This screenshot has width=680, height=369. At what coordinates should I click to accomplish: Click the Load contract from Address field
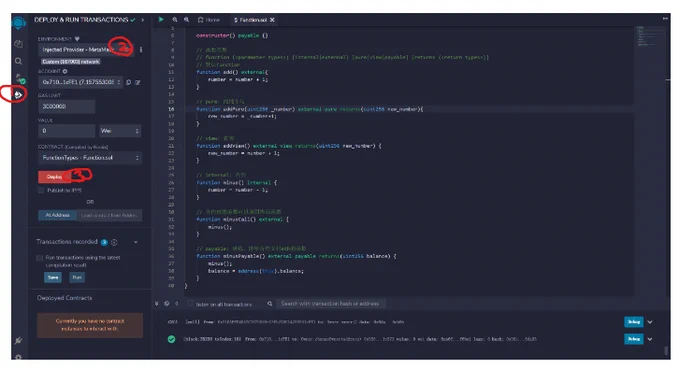click(109, 215)
